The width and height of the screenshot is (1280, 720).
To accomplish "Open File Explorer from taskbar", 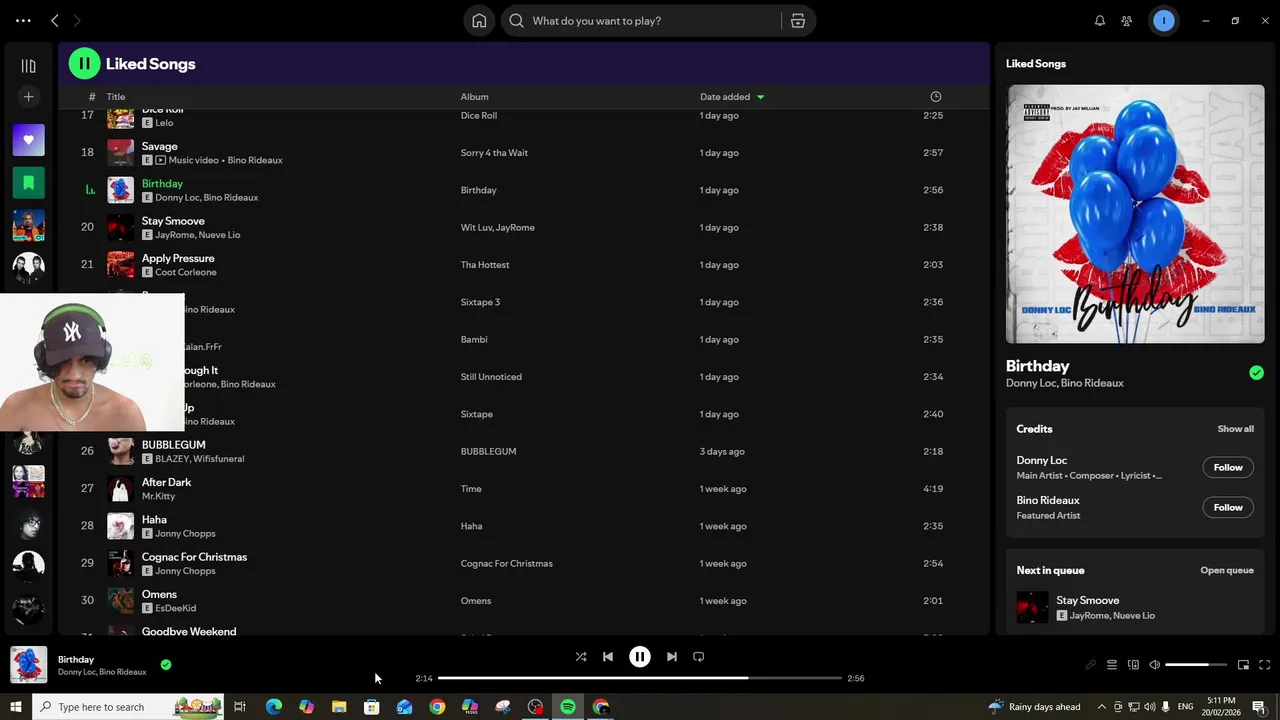I will pyautogui.click(x=339, y=707).
